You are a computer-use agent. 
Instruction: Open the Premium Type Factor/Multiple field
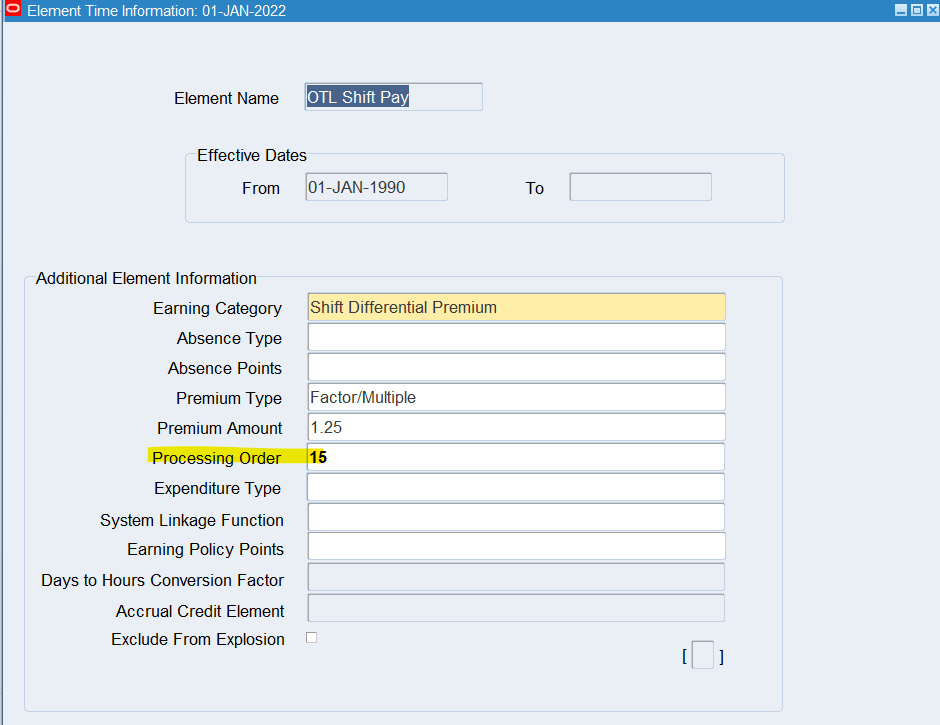[x=516, y=397]
